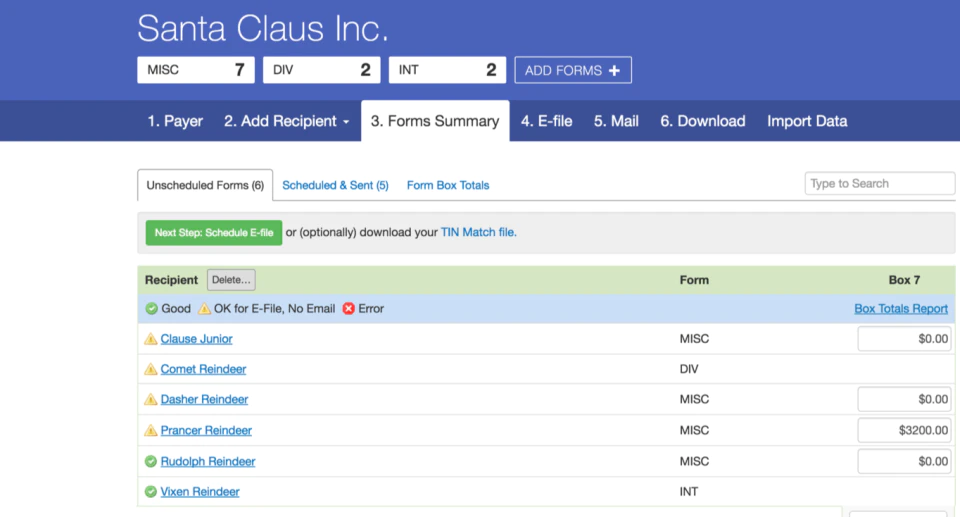Click warning icon beside Comet Reindeer

pos(151,369)
